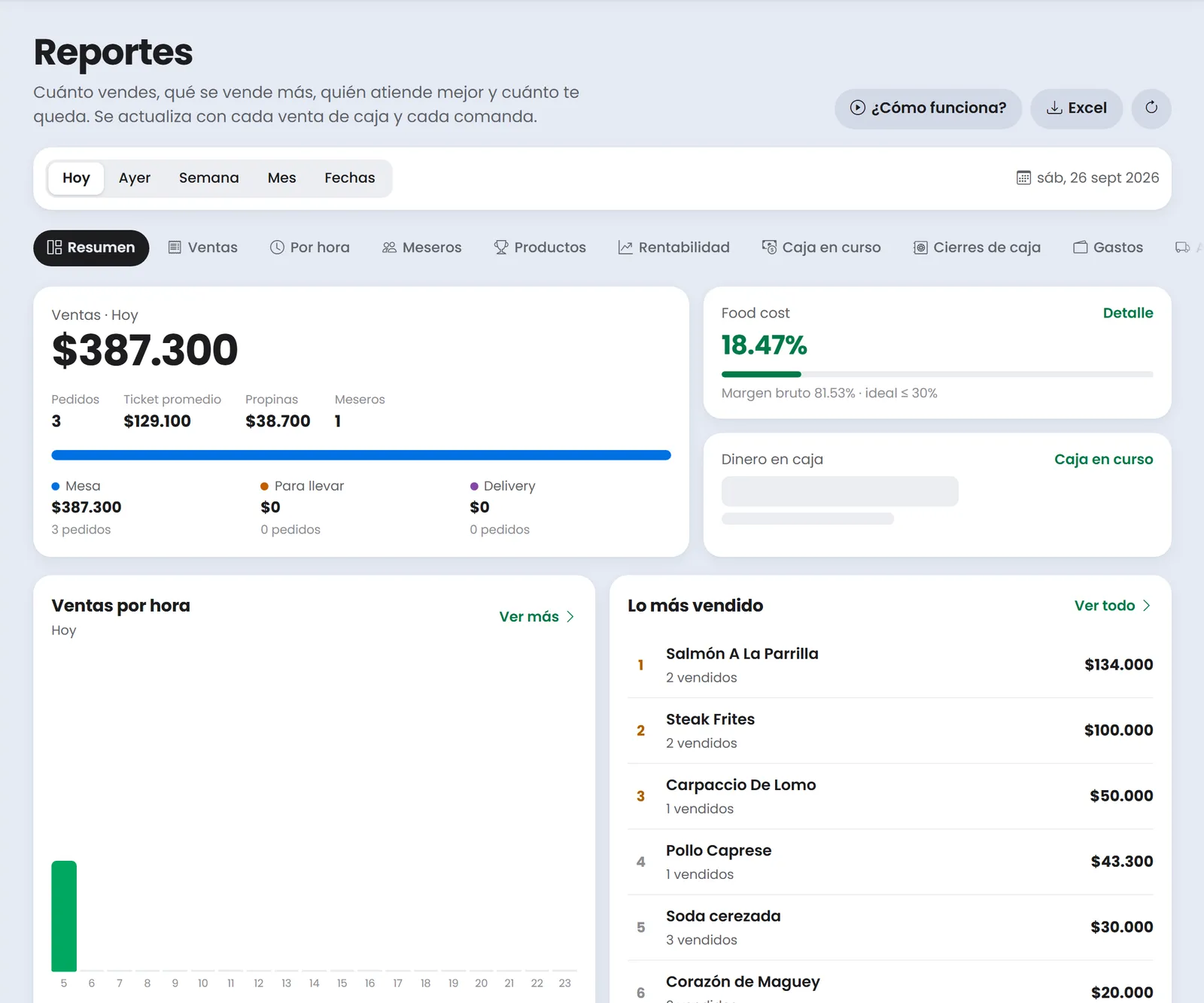The height and width of the screenshot is (1003, 1204).
Task: Select the Soda cerezada row
Action: click(890, 927)
